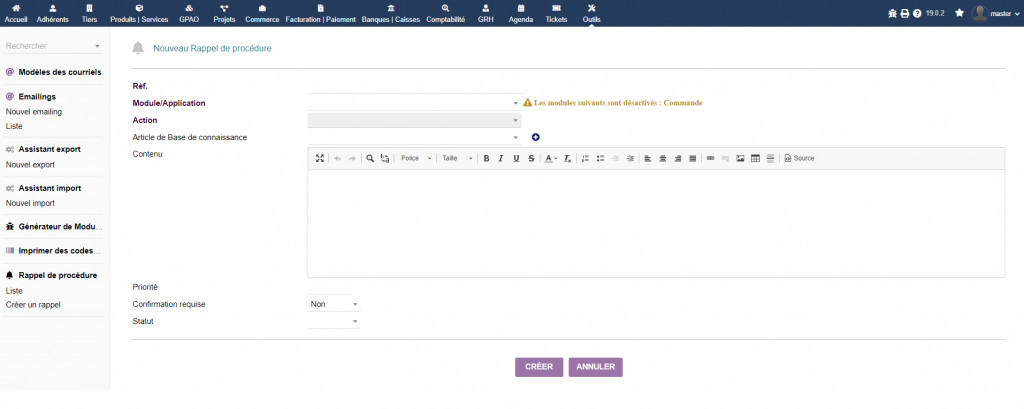Click the Nouvel import link
The image size is (1024, 409).
click(30, 203)
